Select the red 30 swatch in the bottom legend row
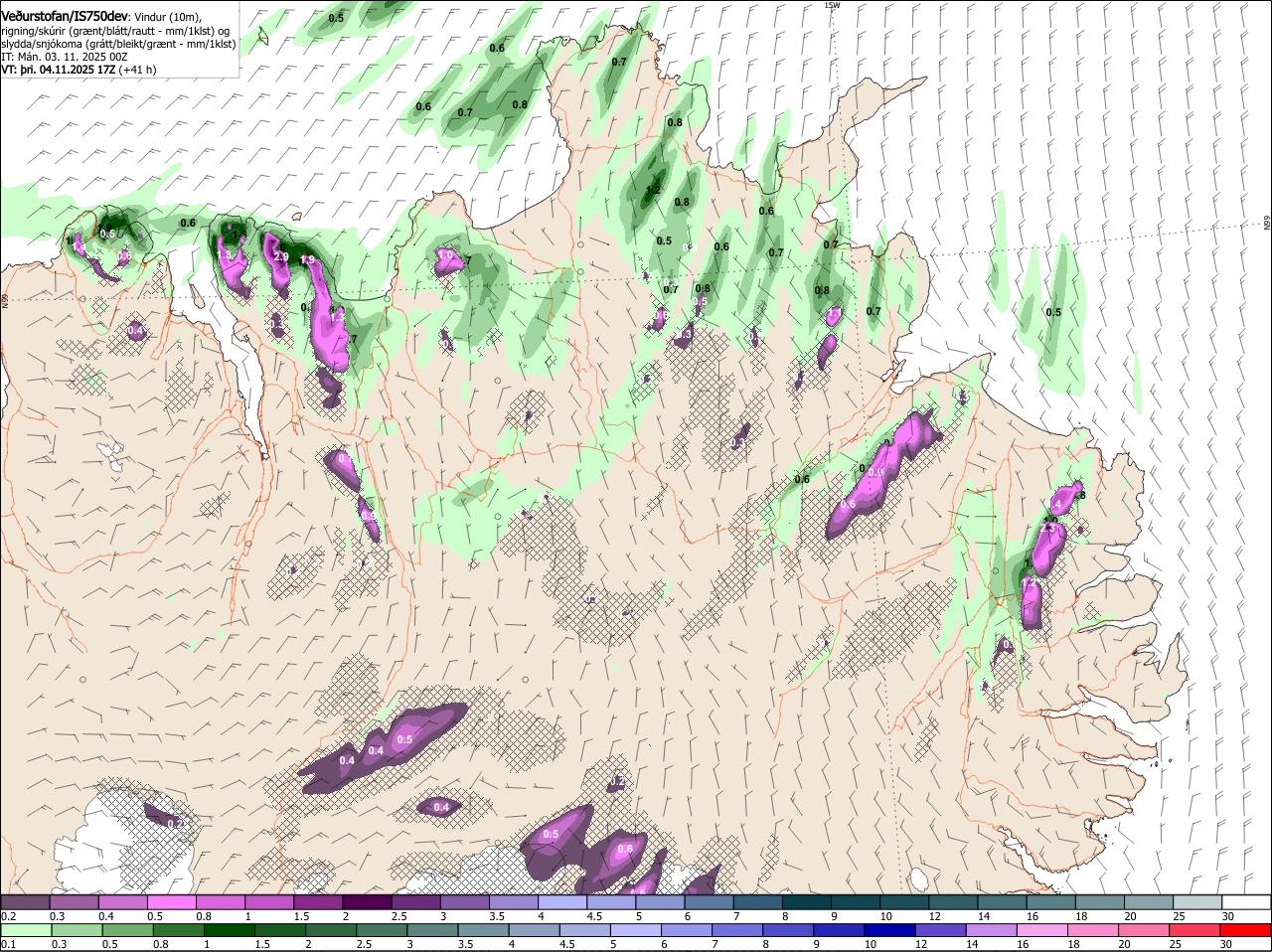This screenshot has width=1272, height=952. click(1246, 931)
